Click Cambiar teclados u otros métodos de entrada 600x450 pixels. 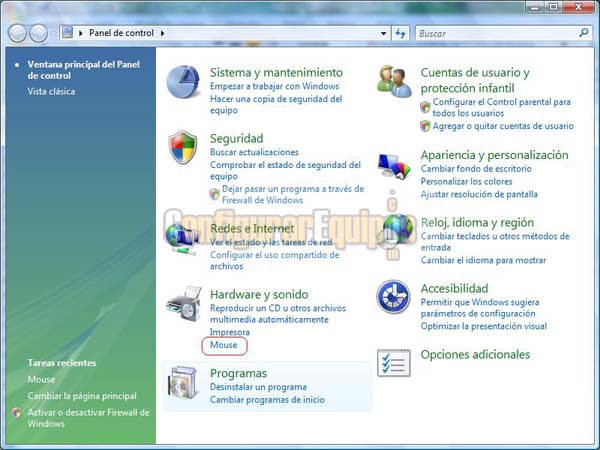pos(495,242)
